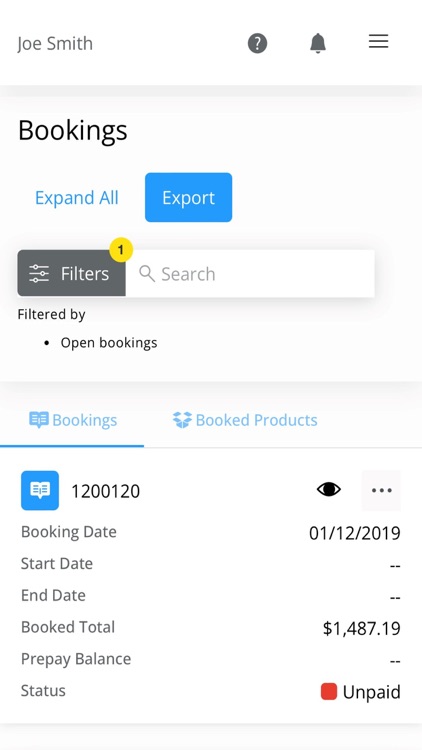Open the hamburger menu
This screenshot has height=750, width=422.
pyautogui.click(x=378, y=42)
